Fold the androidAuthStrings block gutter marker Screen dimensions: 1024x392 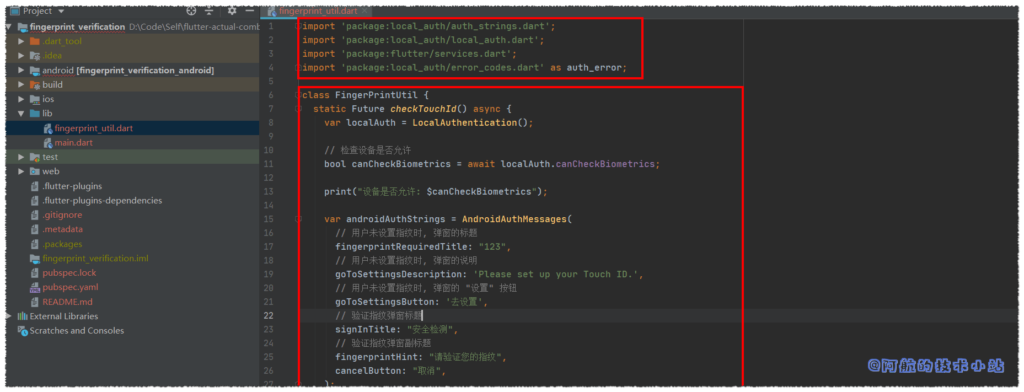[x=298, y=219]
